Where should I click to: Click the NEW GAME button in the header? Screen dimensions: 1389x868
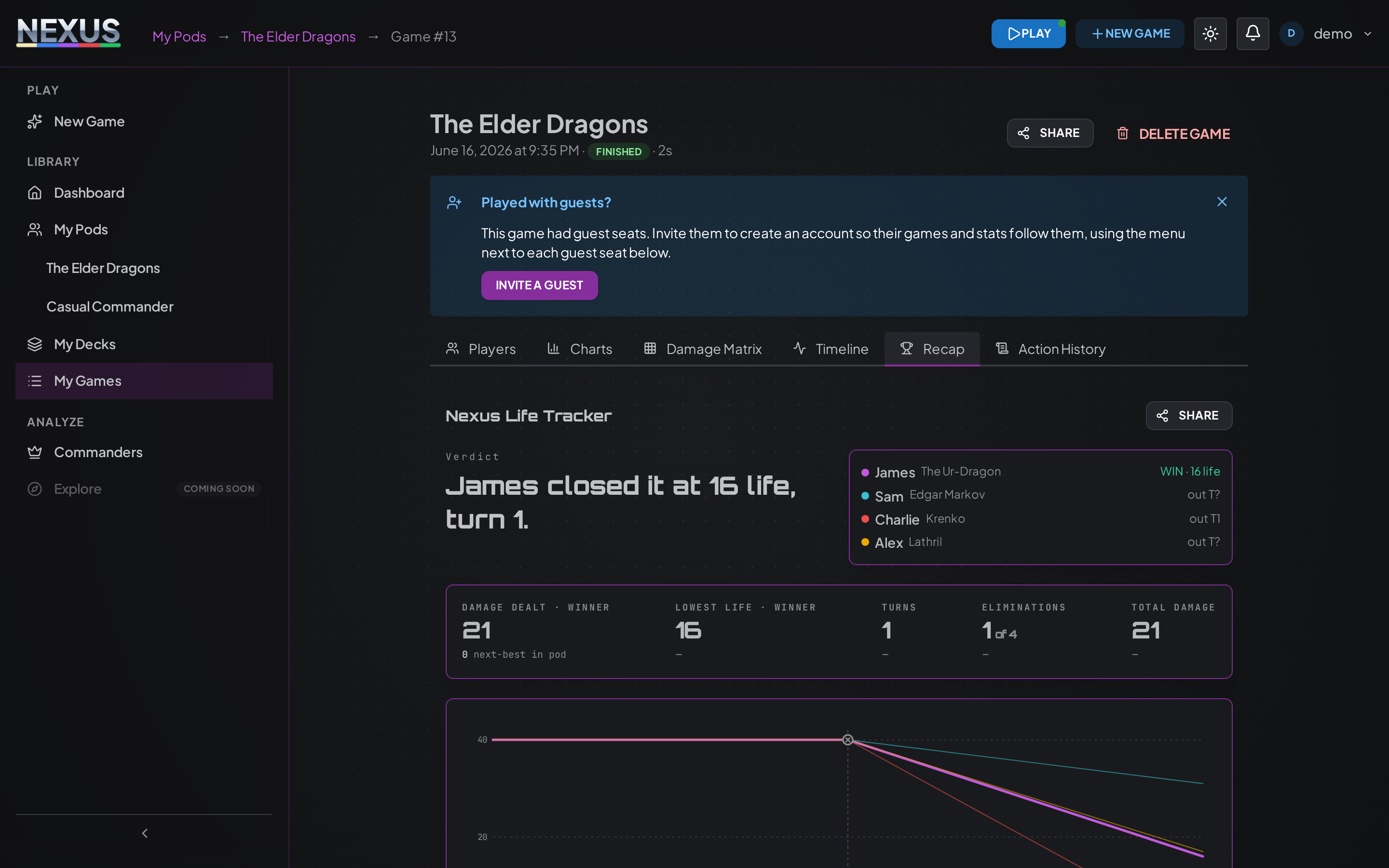pos(1129,34)
